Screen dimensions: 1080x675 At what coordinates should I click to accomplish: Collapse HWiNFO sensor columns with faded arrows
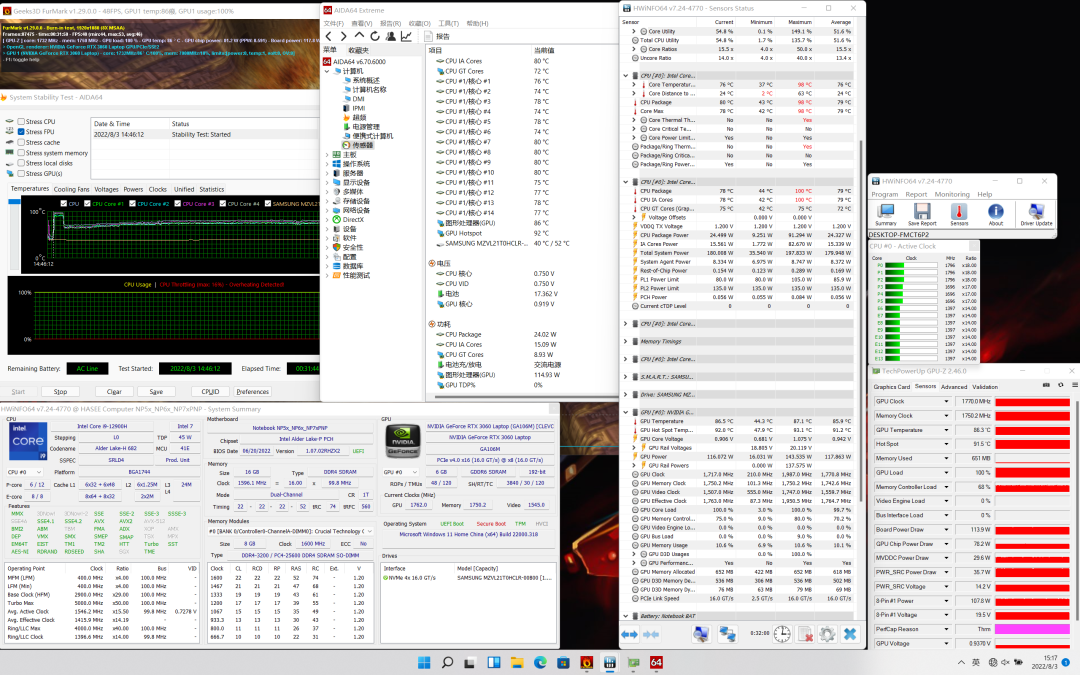coord(651,634)
